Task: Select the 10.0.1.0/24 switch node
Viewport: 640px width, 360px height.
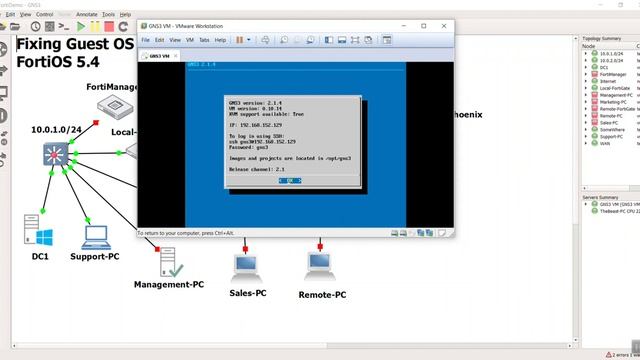Action: (x=56, y=154)
